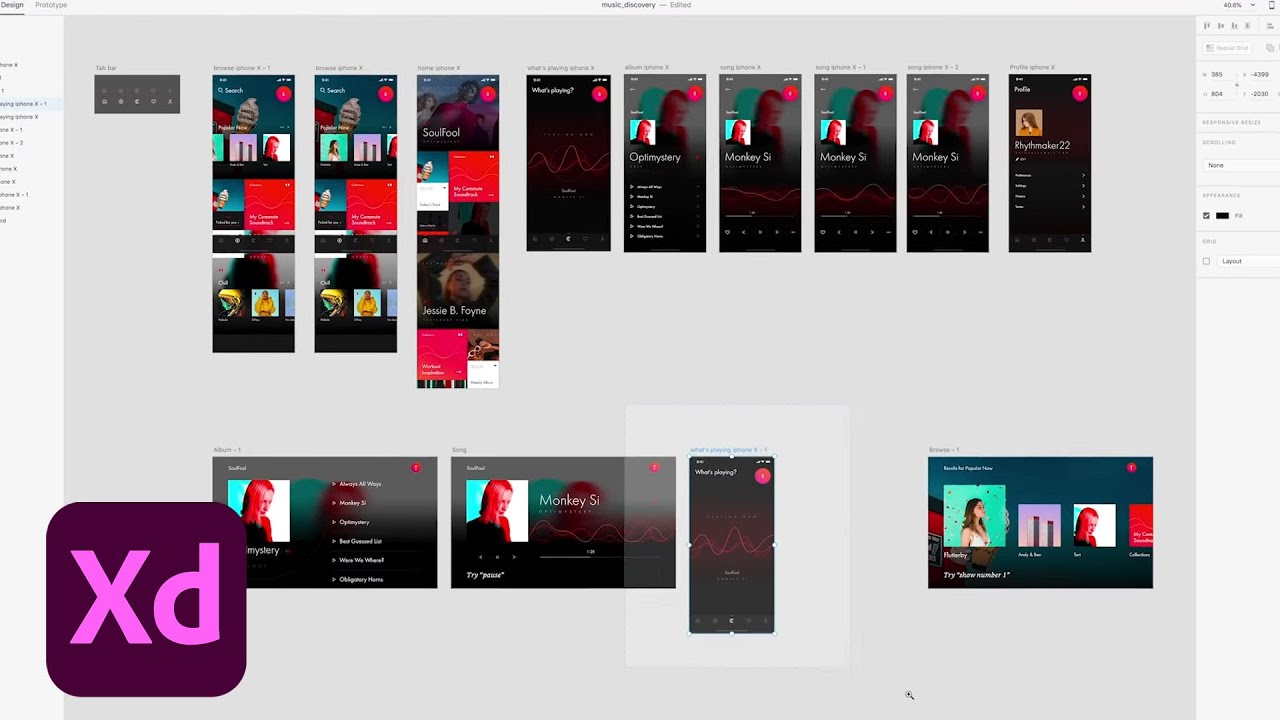Select the 'Tab bar' artboard label
1280x720 pixels.
pos(106,68)
